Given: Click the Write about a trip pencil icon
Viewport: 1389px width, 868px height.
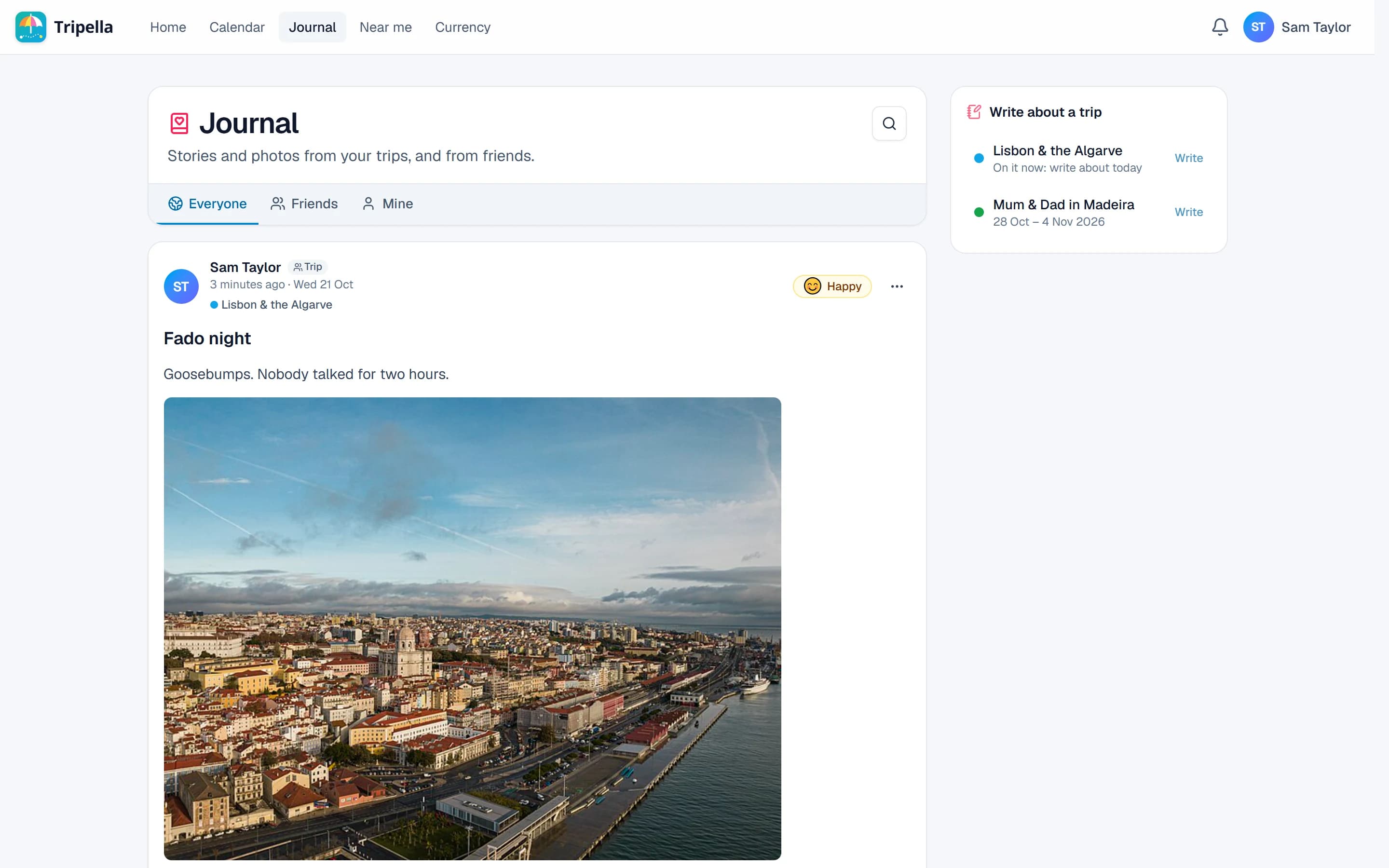Looking at the screenshot, I should (974, 112).
